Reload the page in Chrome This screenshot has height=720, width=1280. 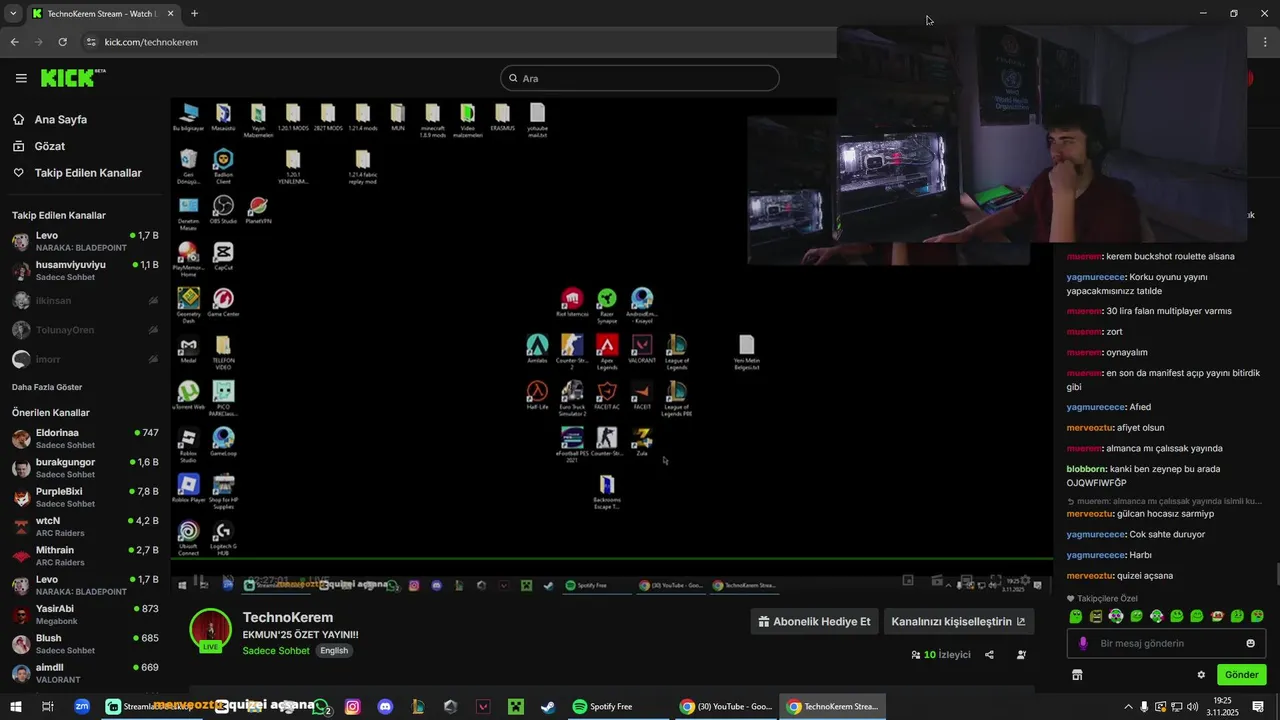(62, 42)
